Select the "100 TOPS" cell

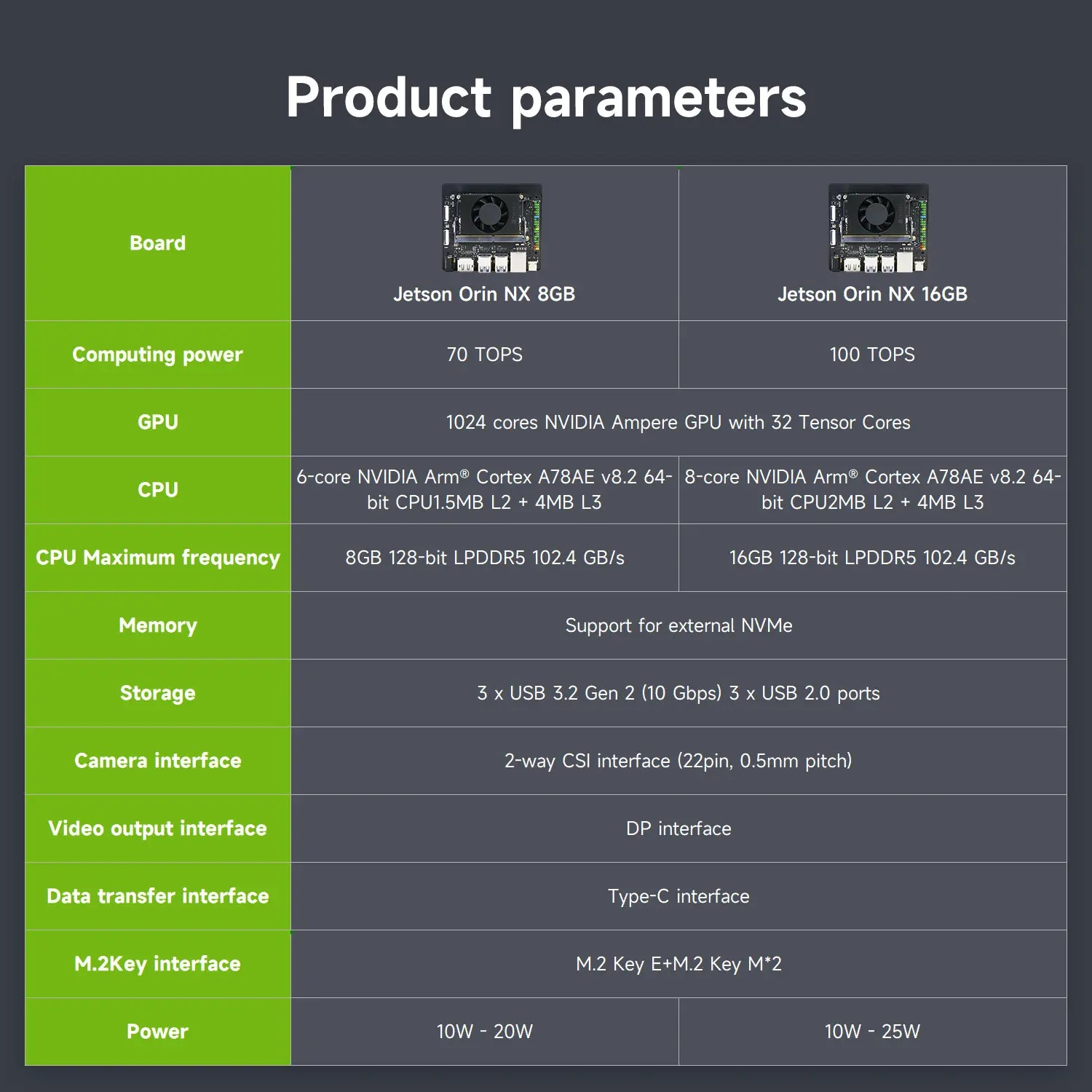tap(872, 355)
